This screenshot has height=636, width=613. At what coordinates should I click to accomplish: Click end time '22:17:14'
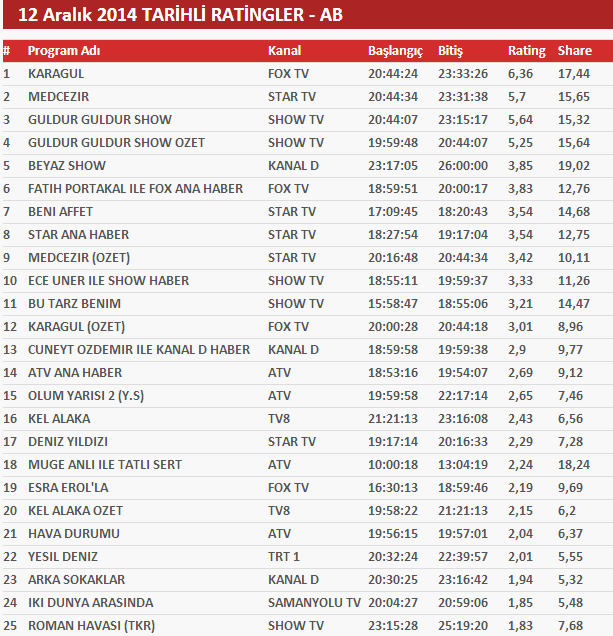coord(463,395)
